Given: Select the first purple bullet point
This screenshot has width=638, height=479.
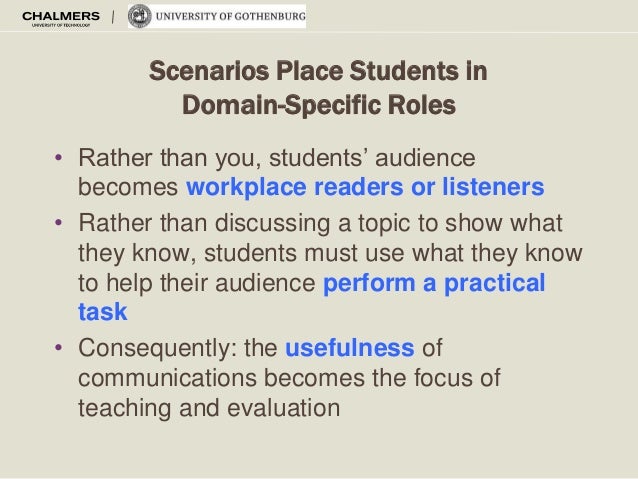Looking at the screenshot, I should pyautogui.click(x=59, y=157).
